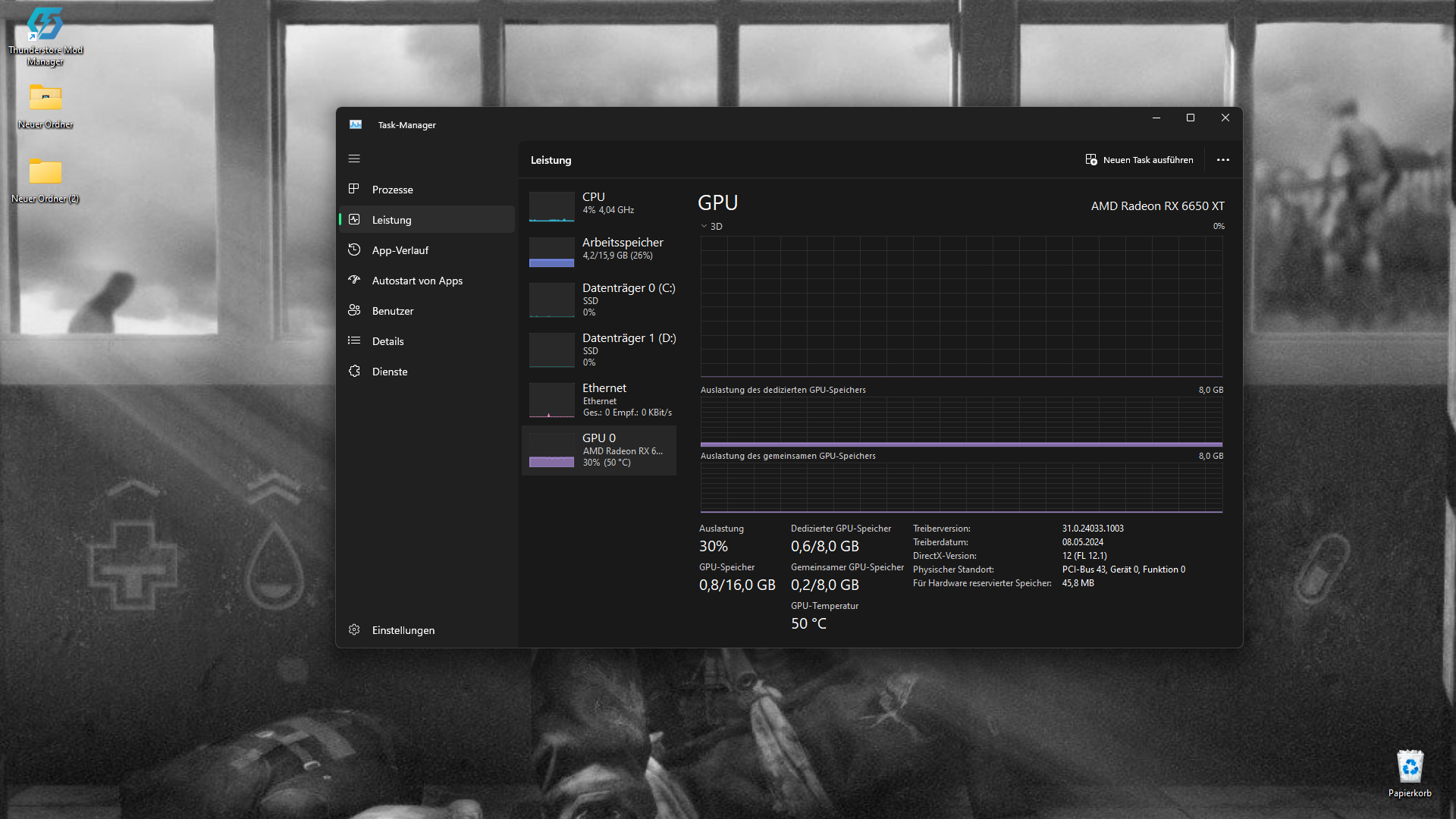Open the Neuer Ordner (2) folder
The width and height of the screenshot is (1456, 819).
point(45,173)
